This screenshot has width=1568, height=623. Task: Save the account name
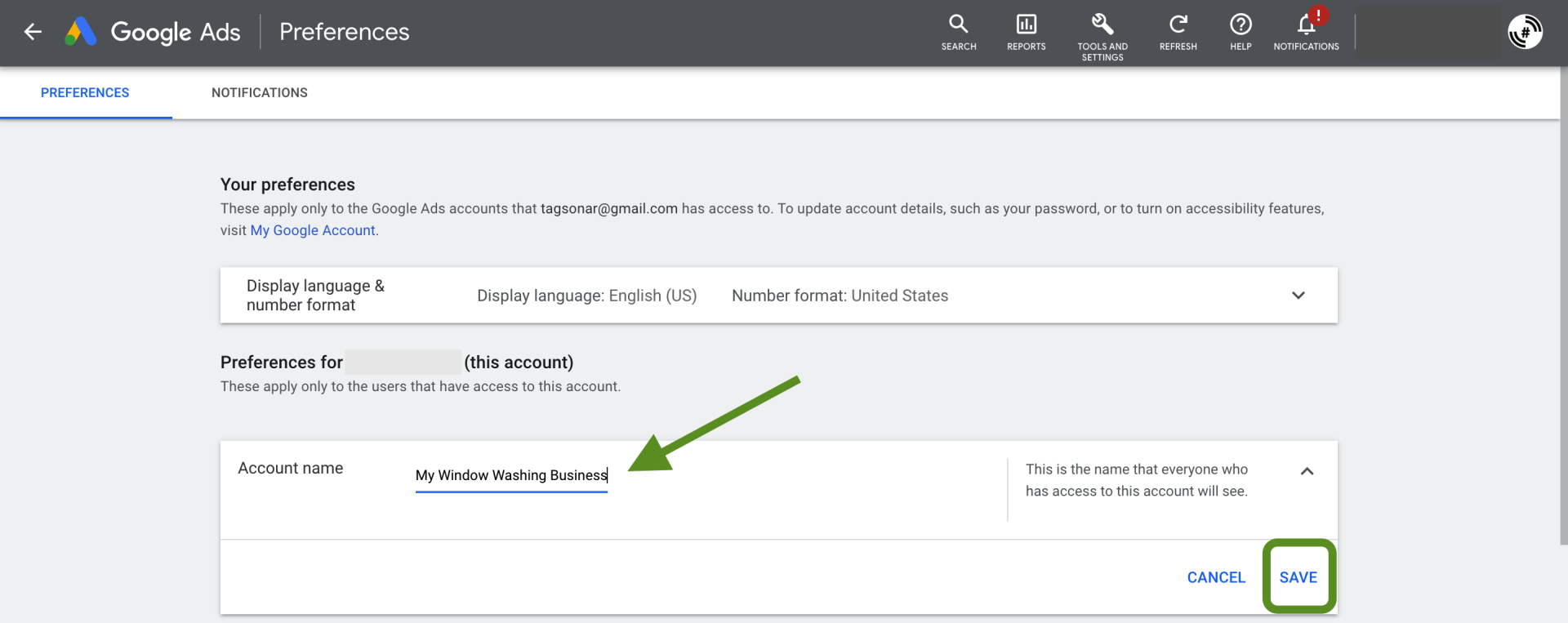1298,577
